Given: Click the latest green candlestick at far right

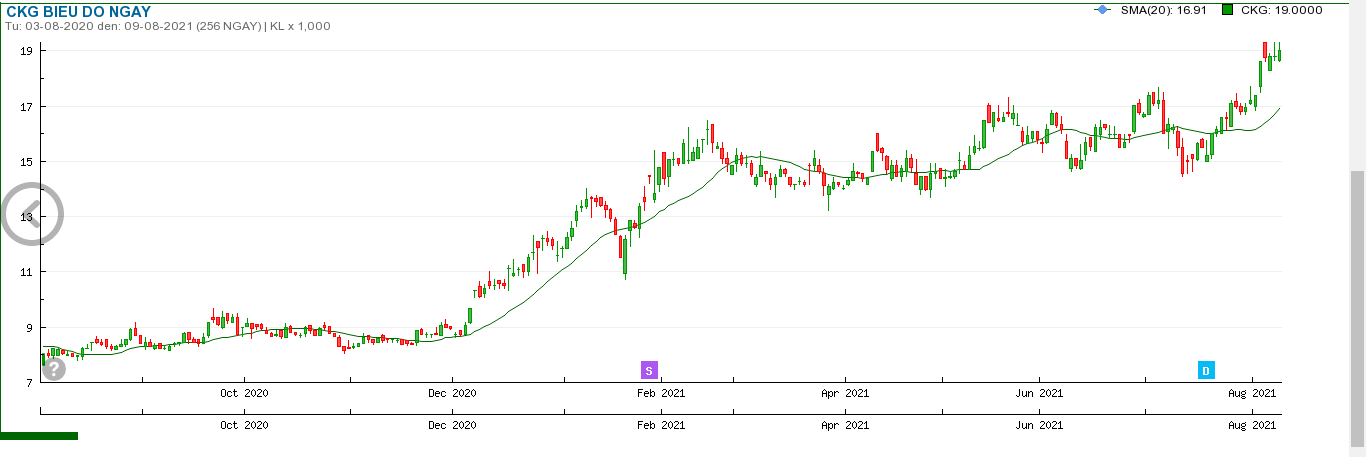Looking at the screenshot, I should (x=1279, y=55).
